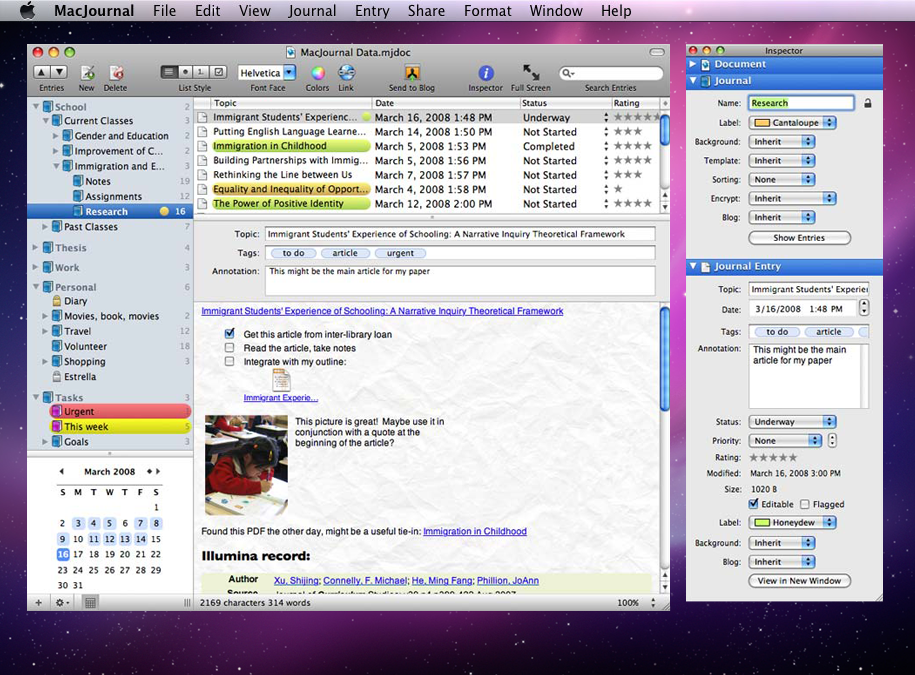Open the attached Immigrant Experie... PDF icon

(281, 380)
